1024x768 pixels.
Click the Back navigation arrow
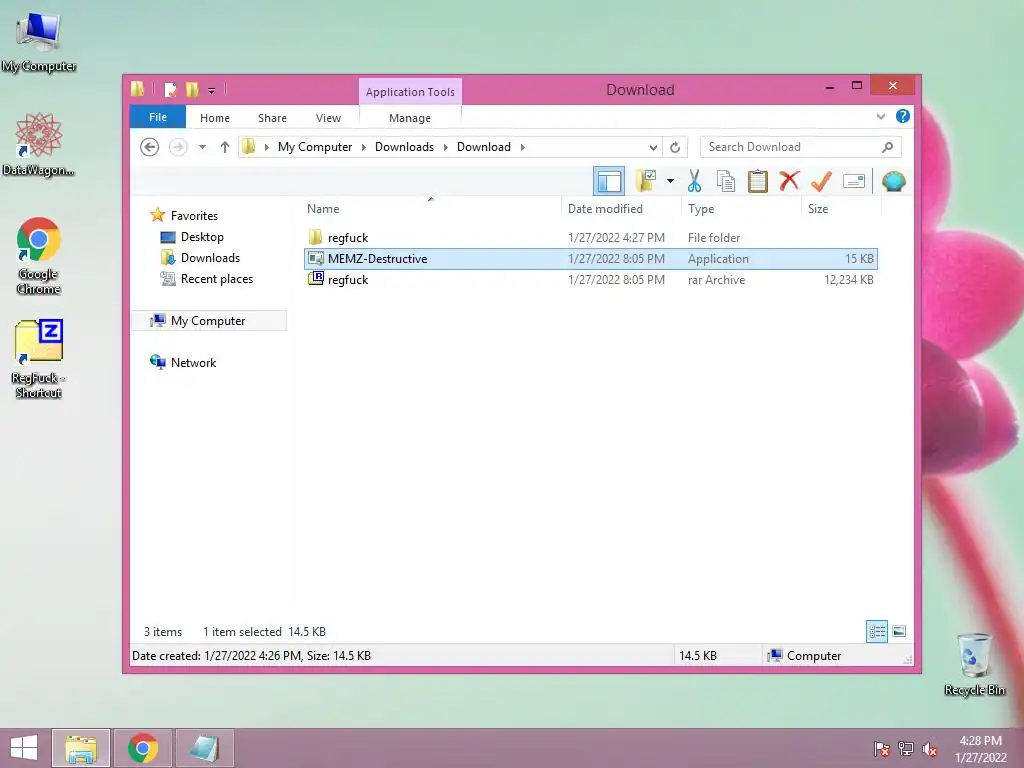[x=150, y=147]
